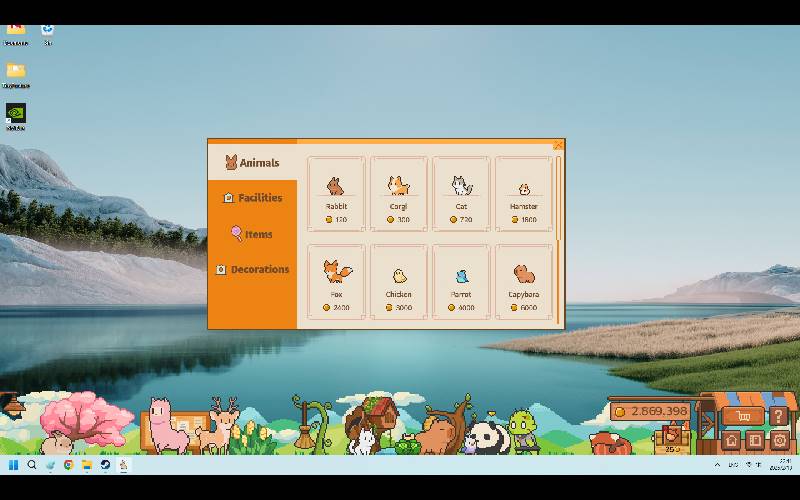The image size is (800, 500).
Task: Open the gear settings icon
Action: point(779,440)
